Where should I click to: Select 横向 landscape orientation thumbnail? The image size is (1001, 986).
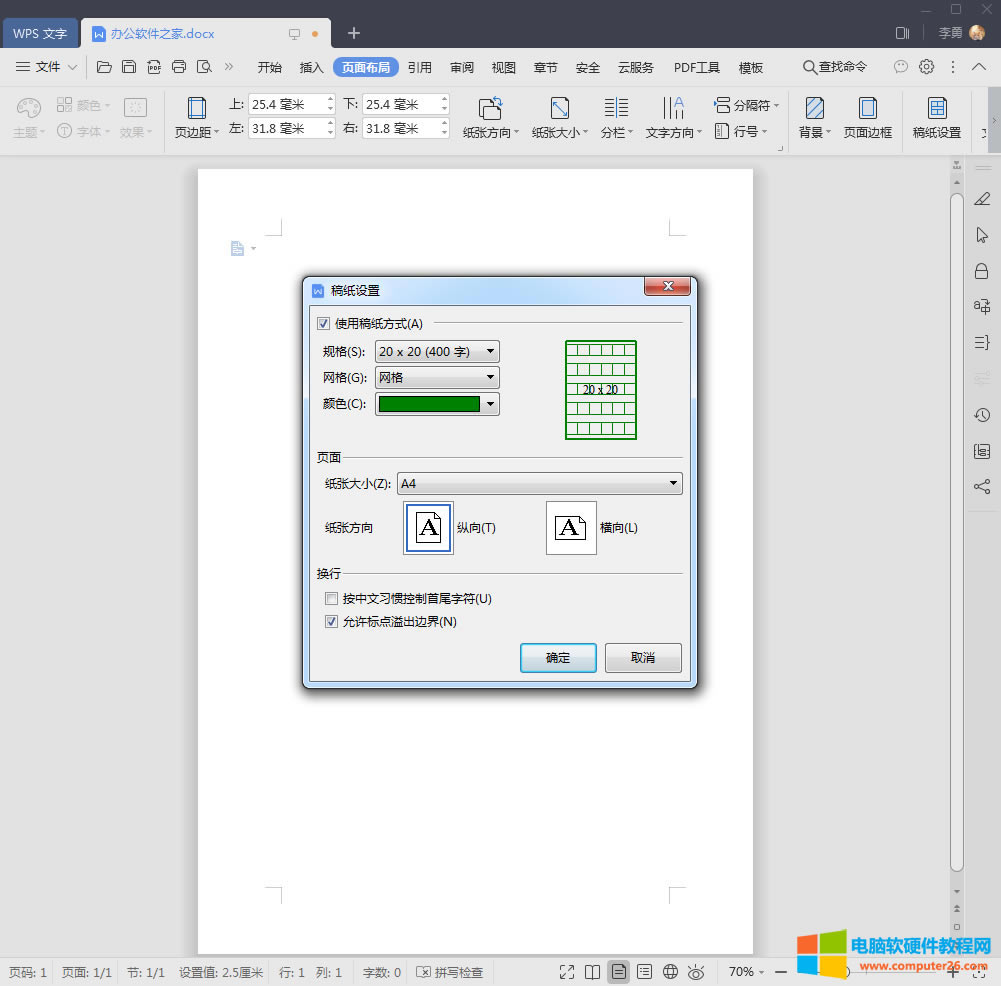coord(571,528)
